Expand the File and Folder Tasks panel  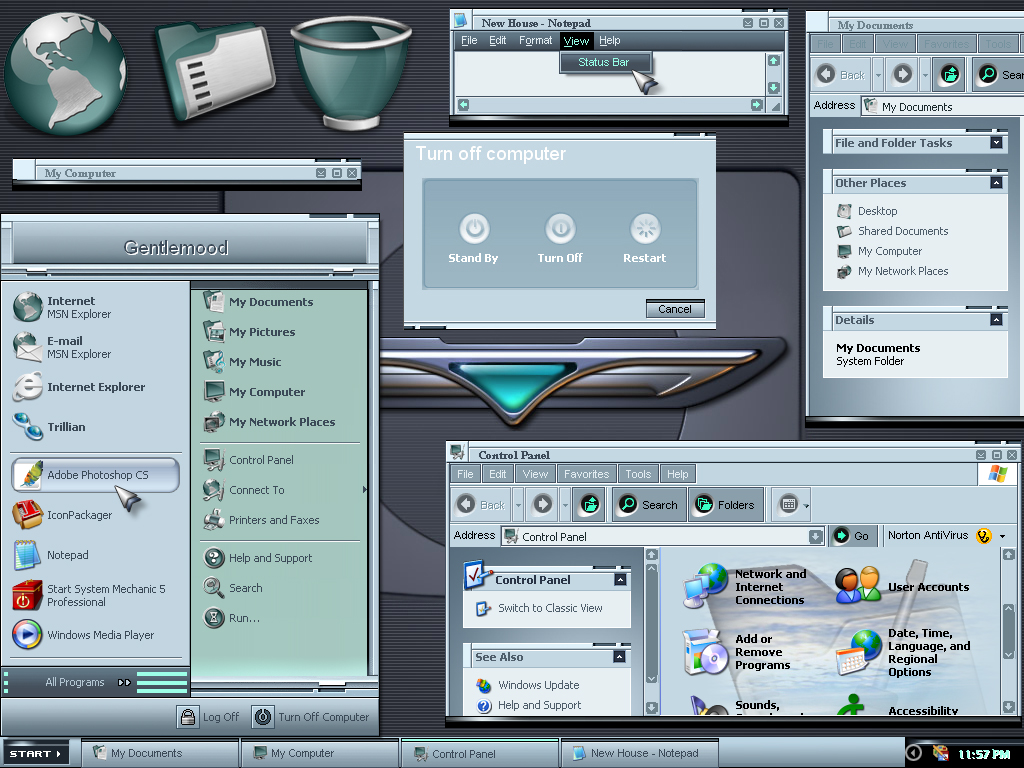click(x=996, y=142)
